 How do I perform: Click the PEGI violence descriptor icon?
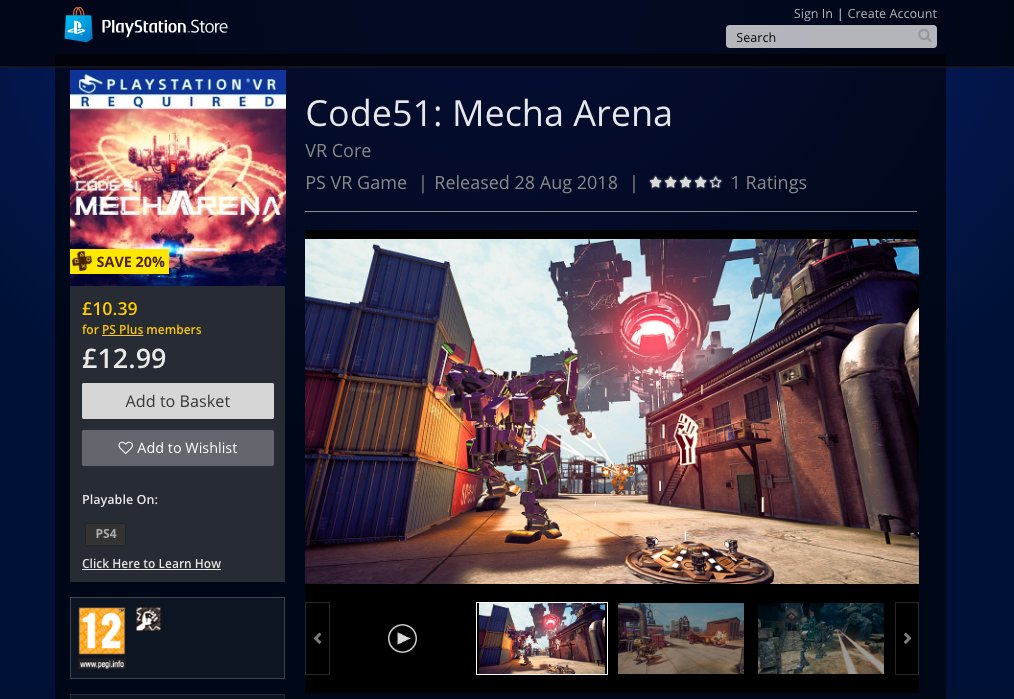coord(148,619)
